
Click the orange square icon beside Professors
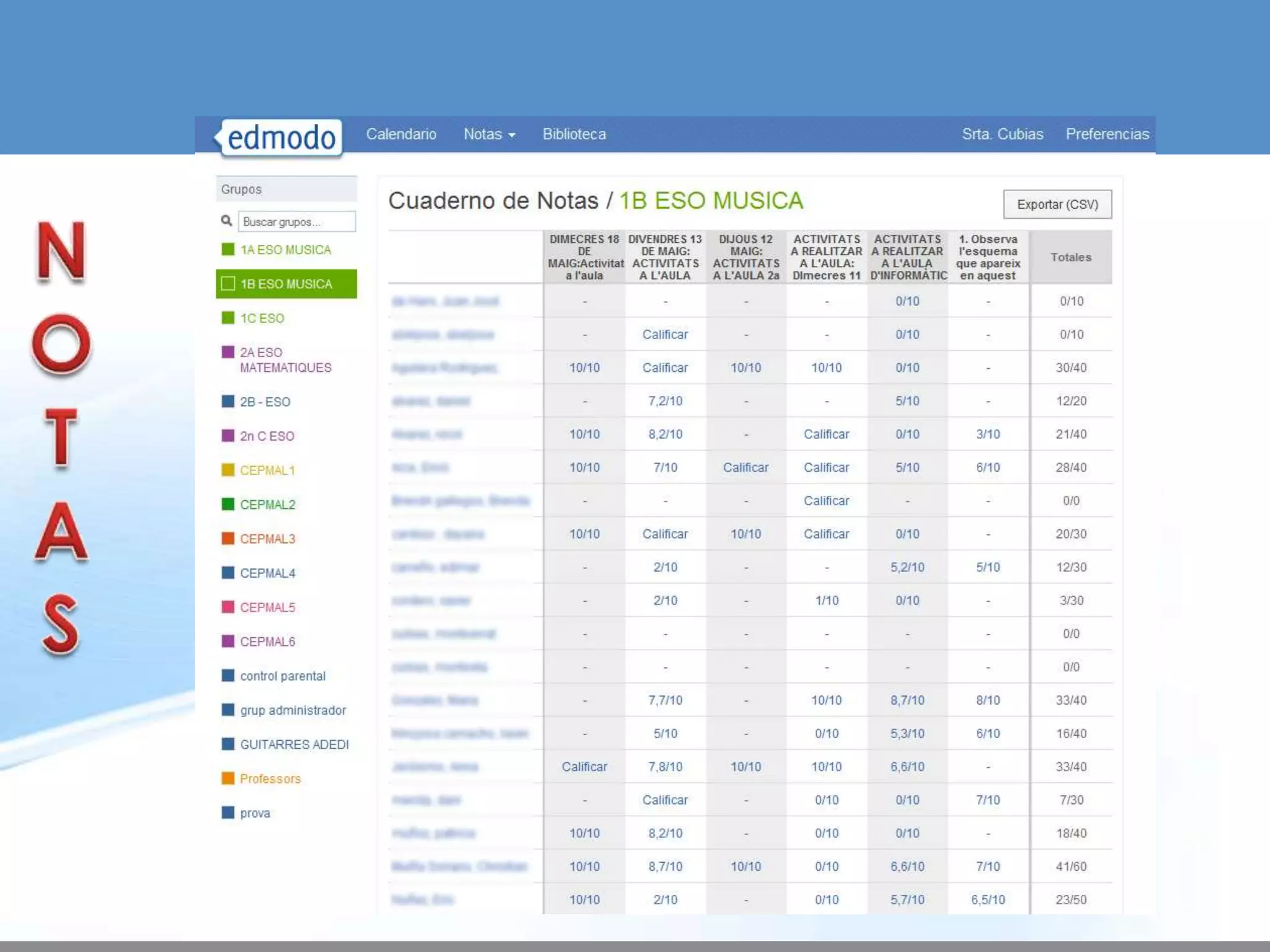point(228,778)
